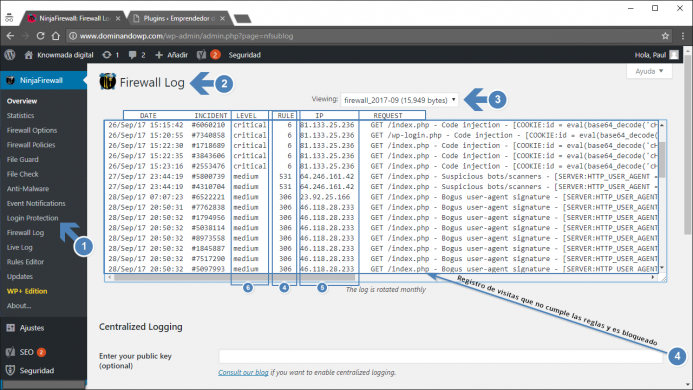Expand the Ayuda help dropdown
The height and width of the screenshot is (390, 693).
[x=649, y=71]
